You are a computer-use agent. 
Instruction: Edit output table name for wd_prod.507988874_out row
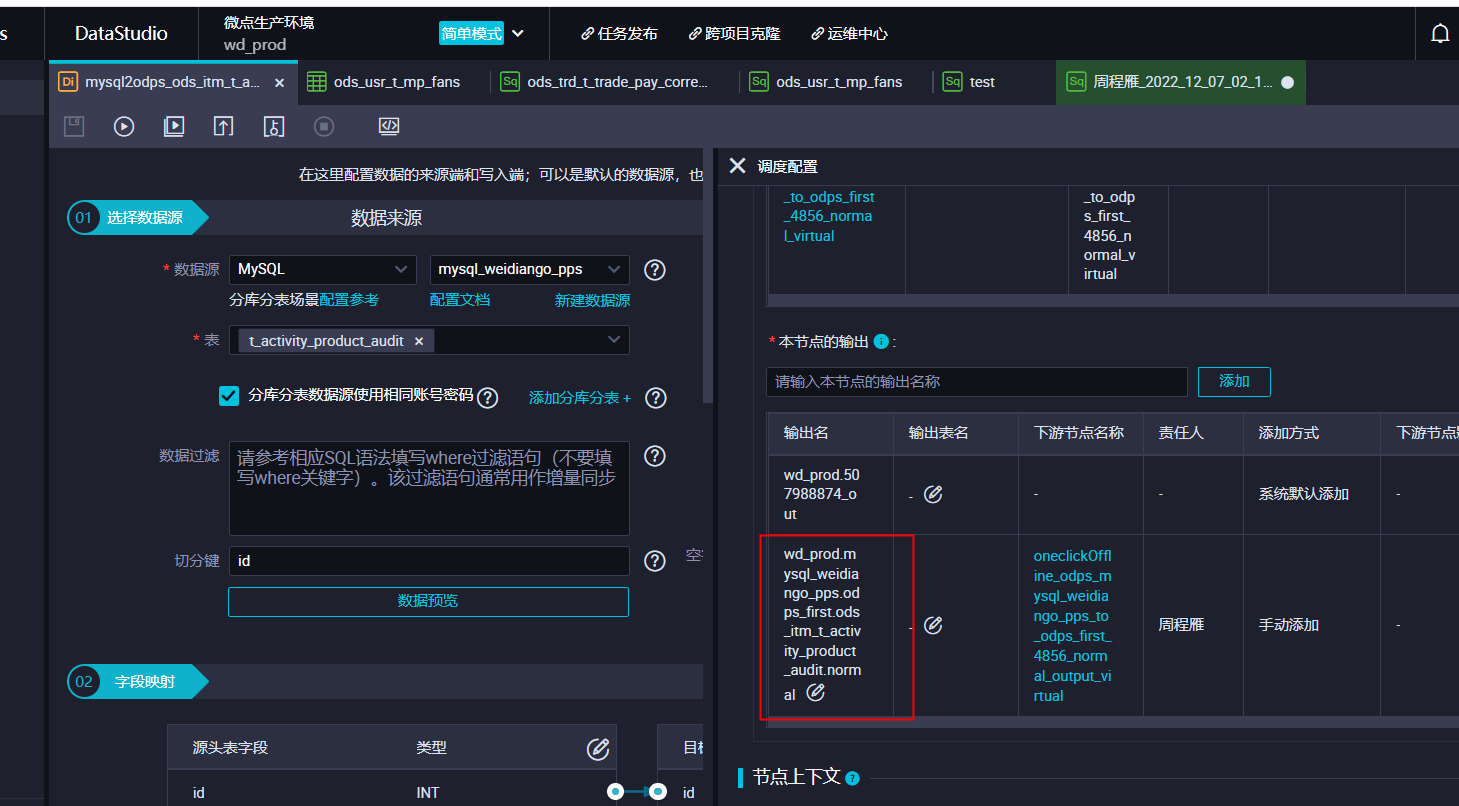pos(933,494)
